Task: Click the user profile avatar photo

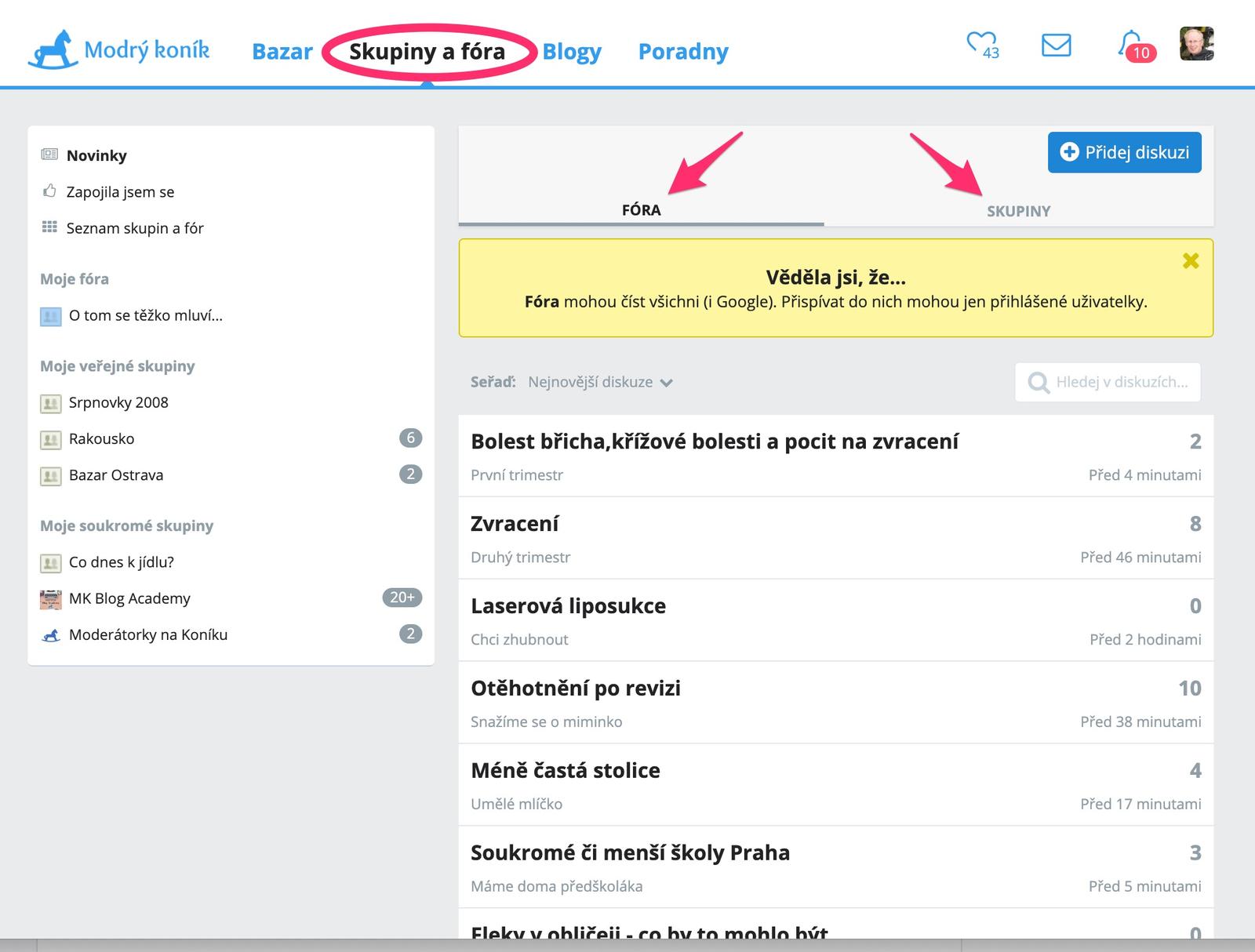Action: tap(1196, 44)
